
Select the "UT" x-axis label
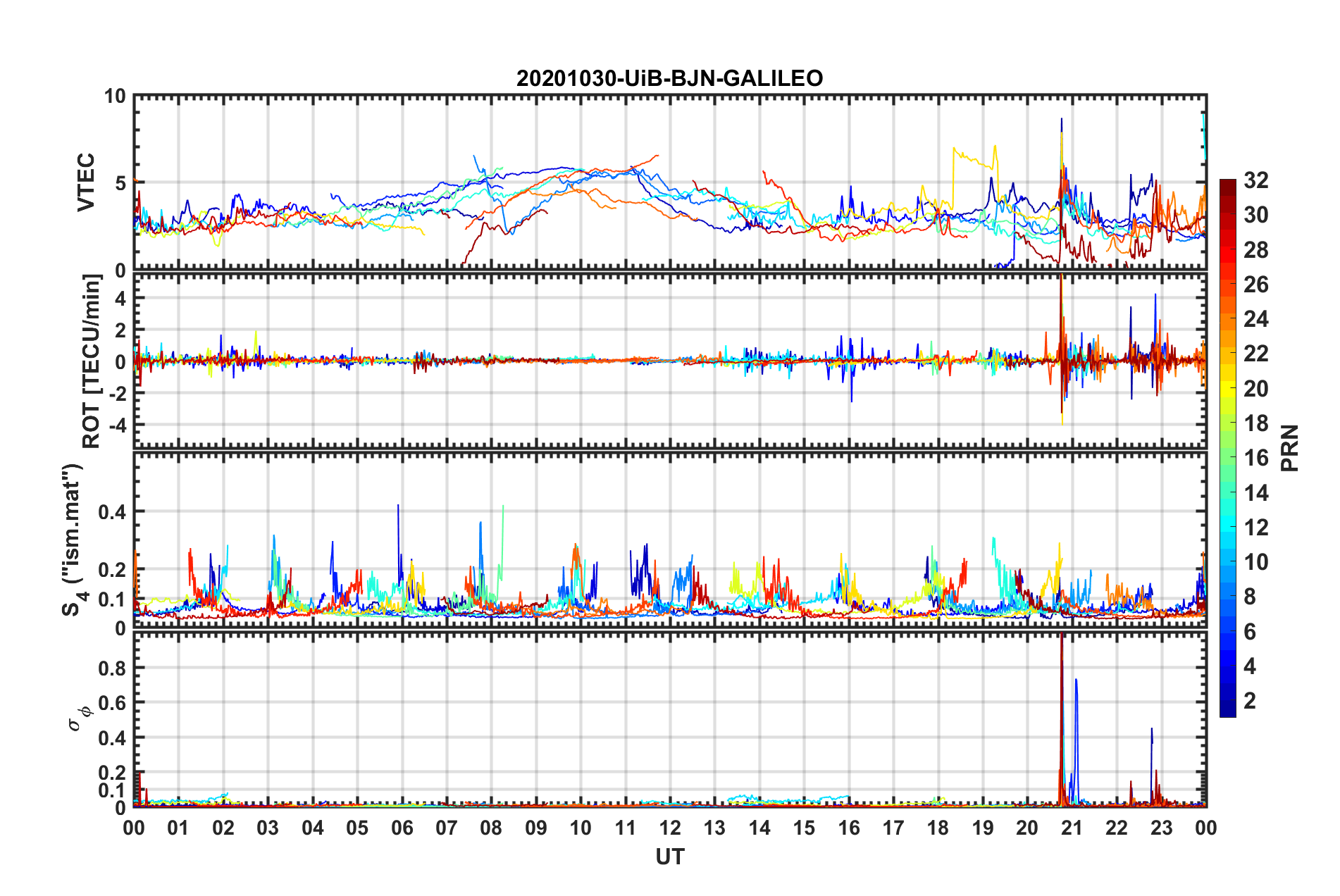coord(670,857)
